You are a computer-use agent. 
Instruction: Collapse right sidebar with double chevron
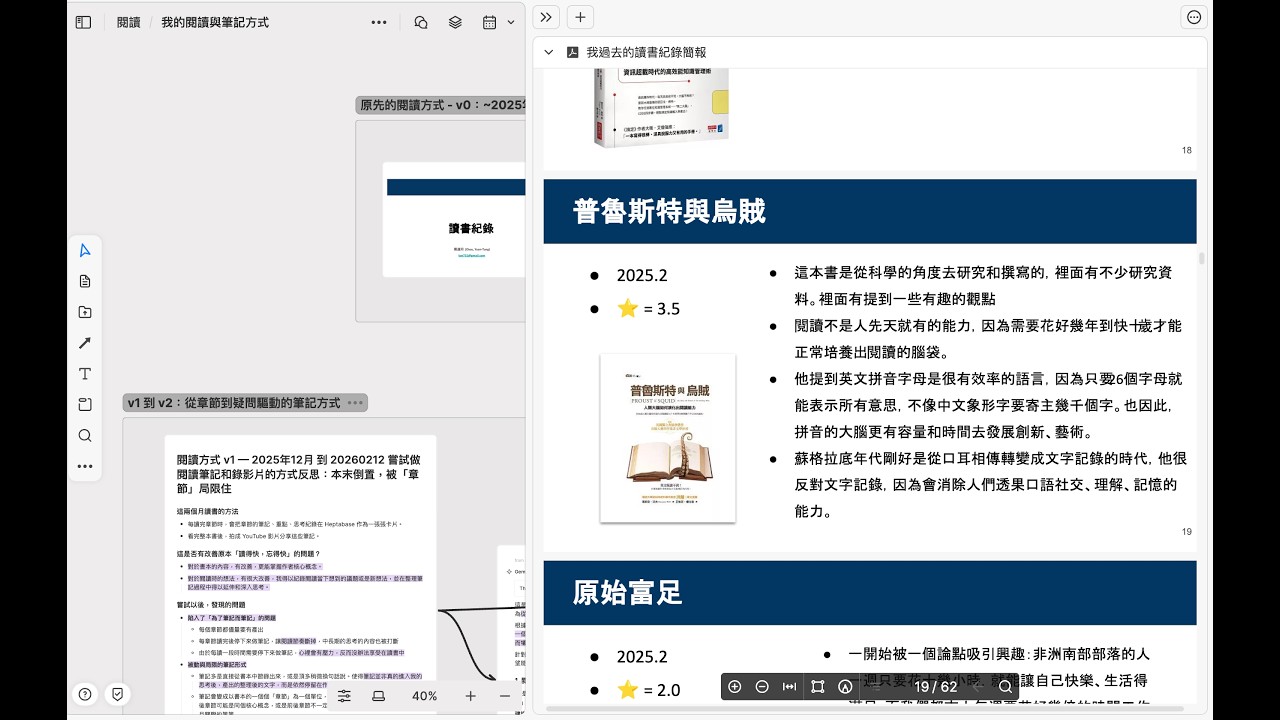coord(546,17)
